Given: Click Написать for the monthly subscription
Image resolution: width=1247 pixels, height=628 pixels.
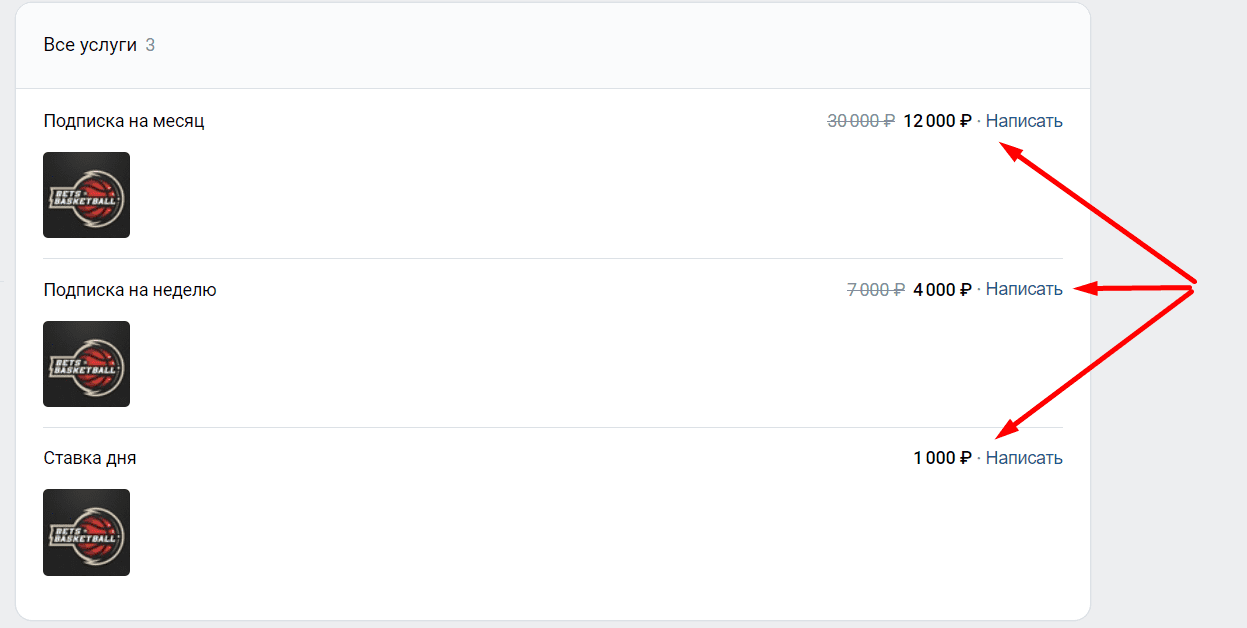Looking at the screenshot, I should 1024,121.
